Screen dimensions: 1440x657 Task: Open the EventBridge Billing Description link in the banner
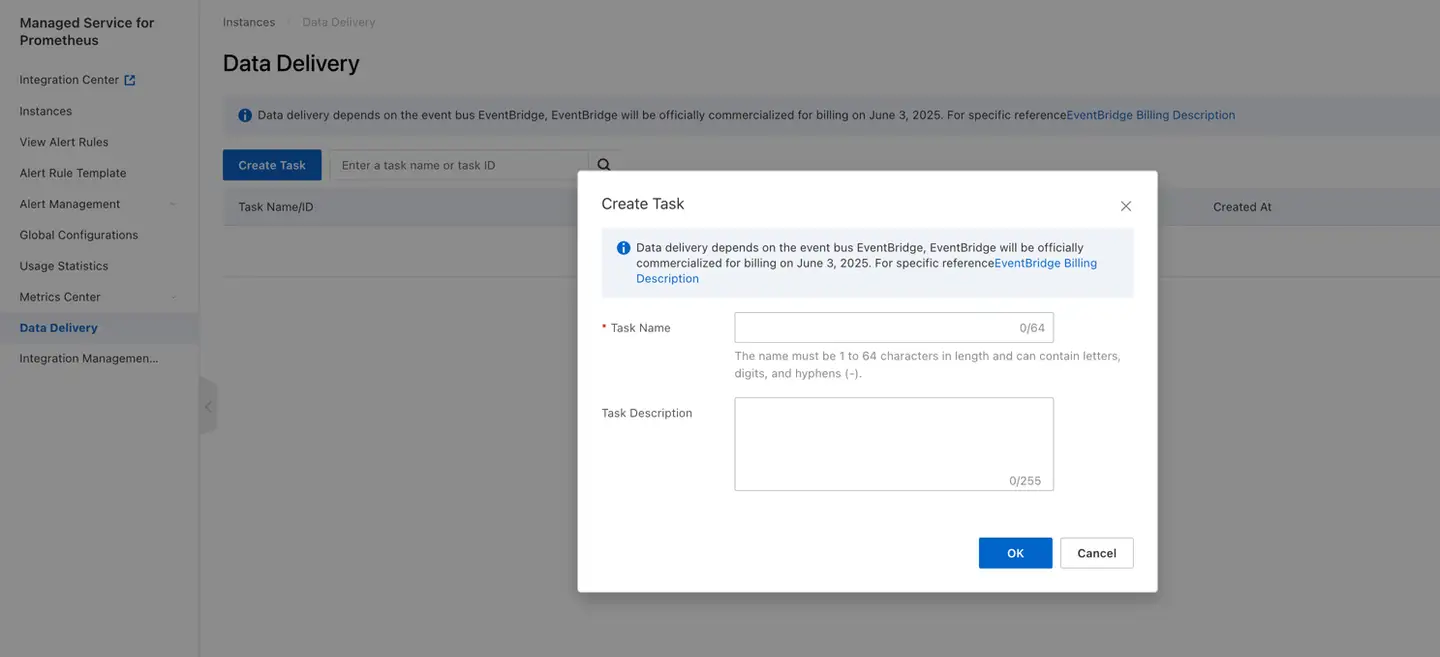(x=1150, y=114)
